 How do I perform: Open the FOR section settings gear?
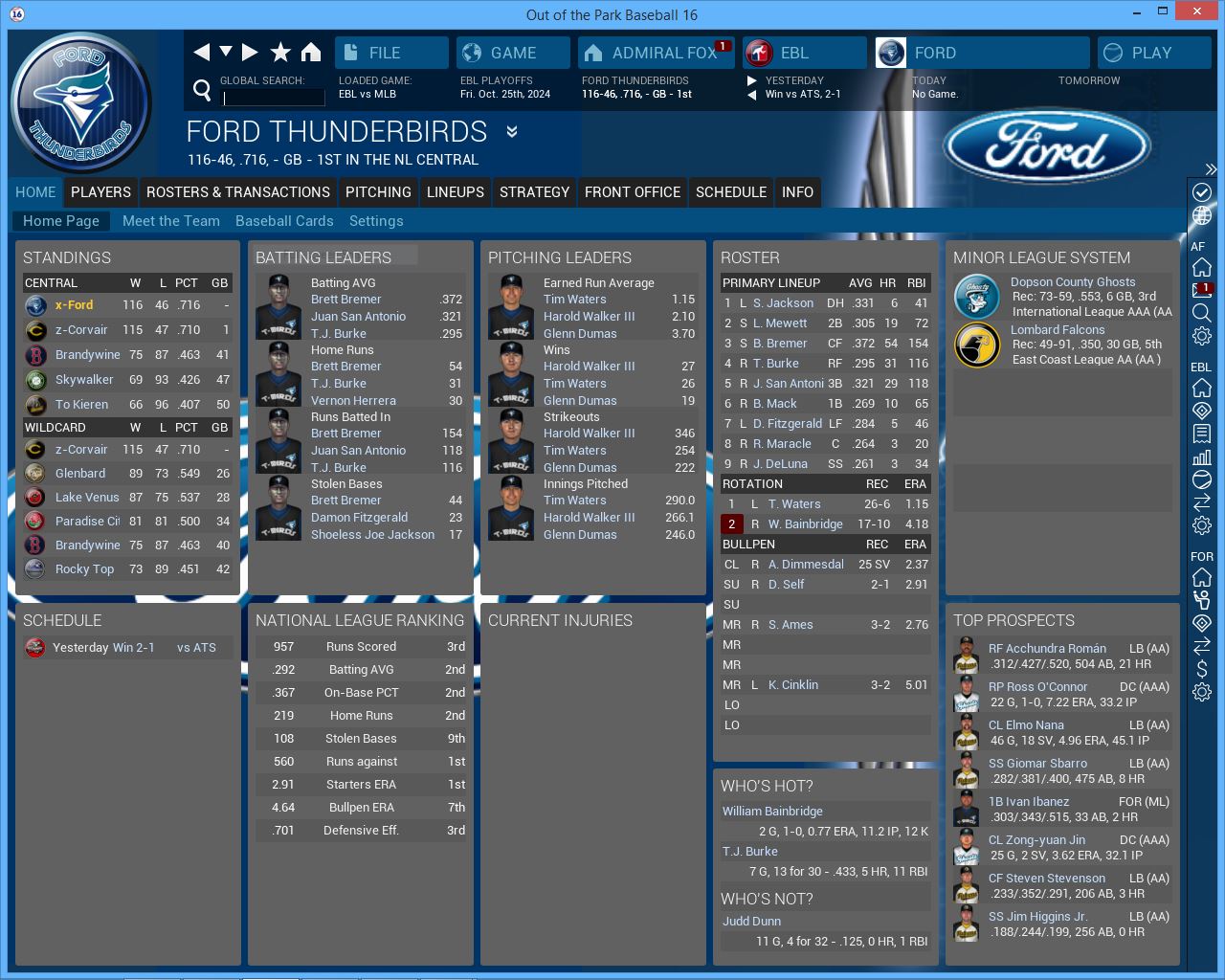[1202, 692]
